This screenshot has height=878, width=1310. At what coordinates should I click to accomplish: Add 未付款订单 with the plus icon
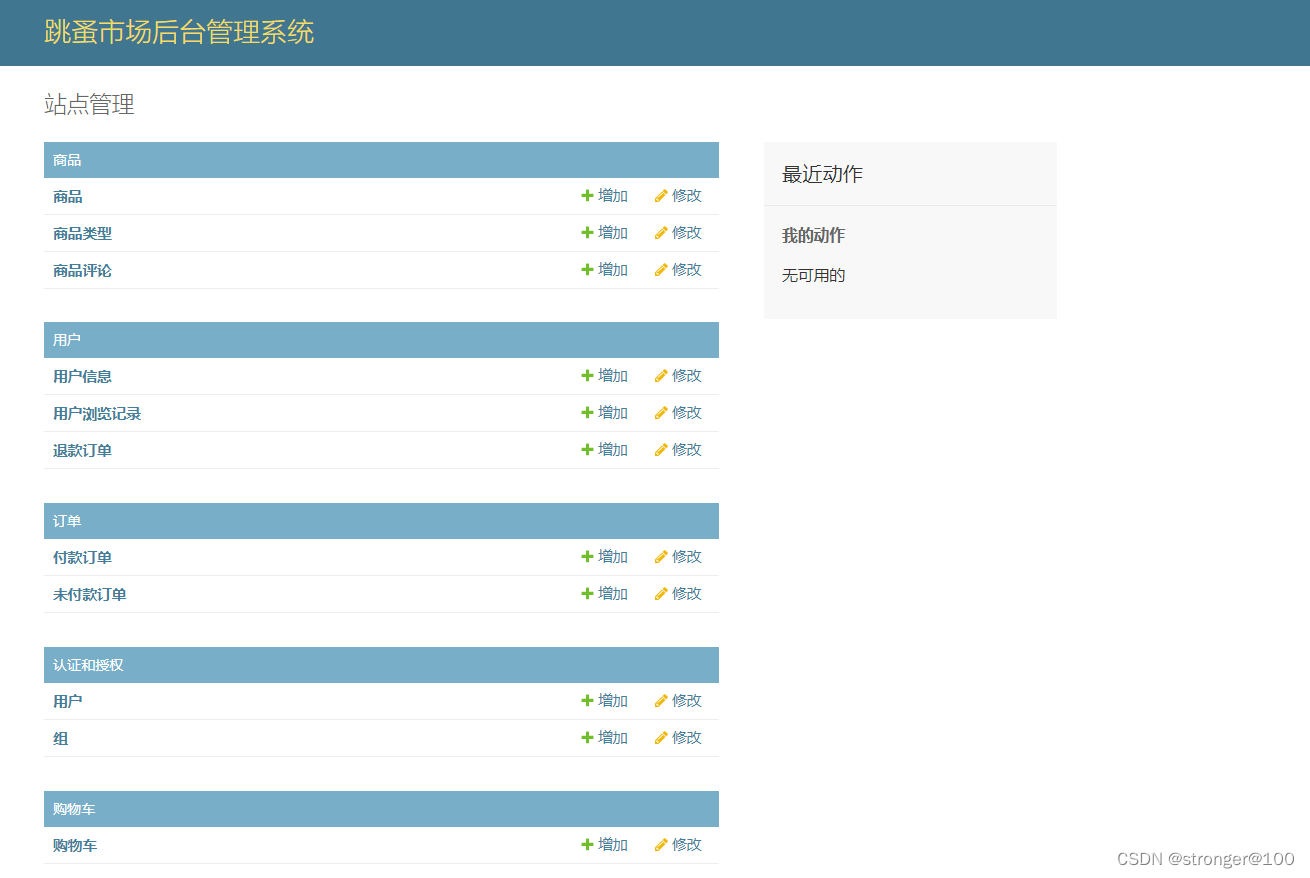[587, 594]
